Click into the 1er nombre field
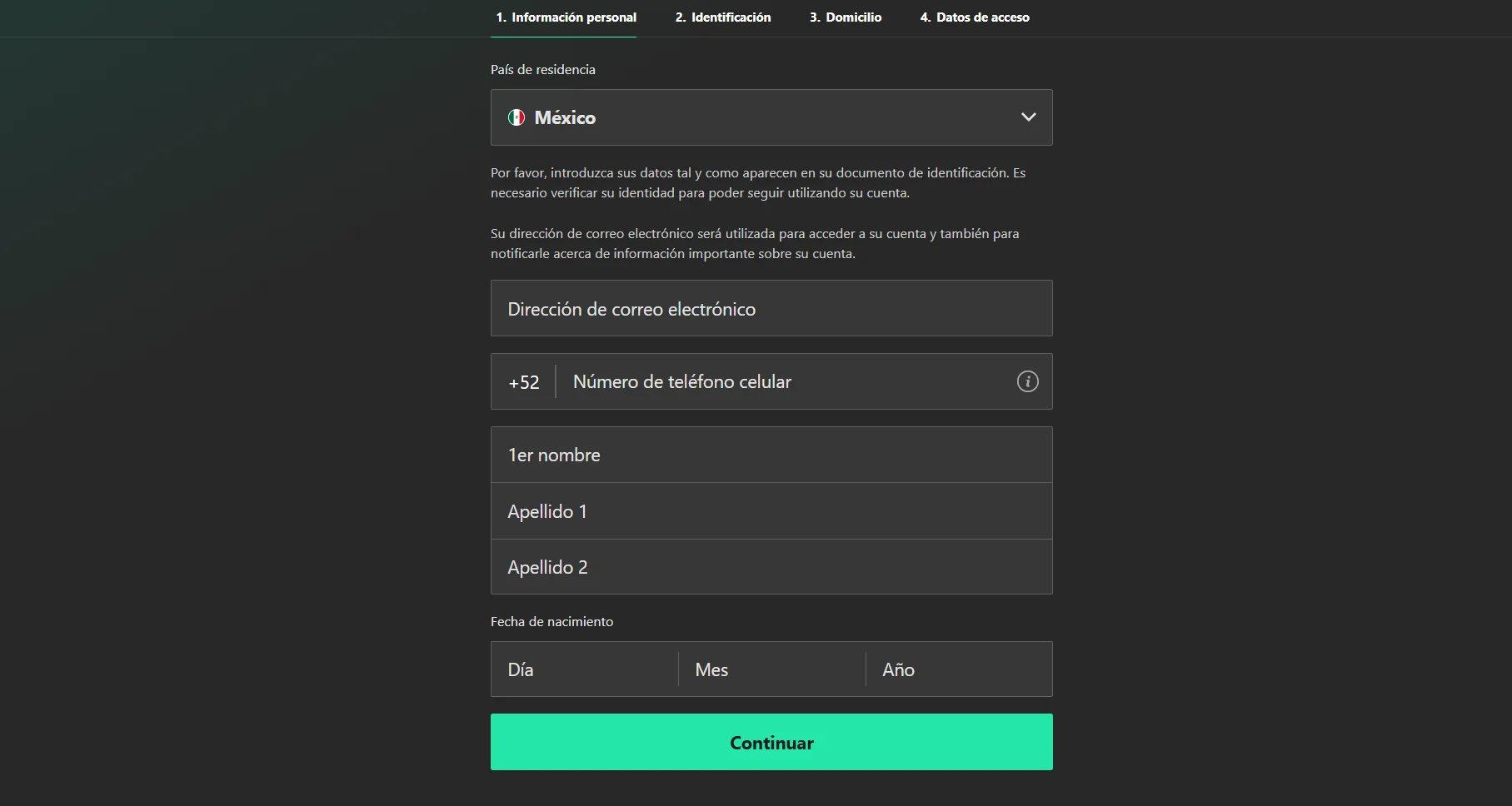 (771, 455)
